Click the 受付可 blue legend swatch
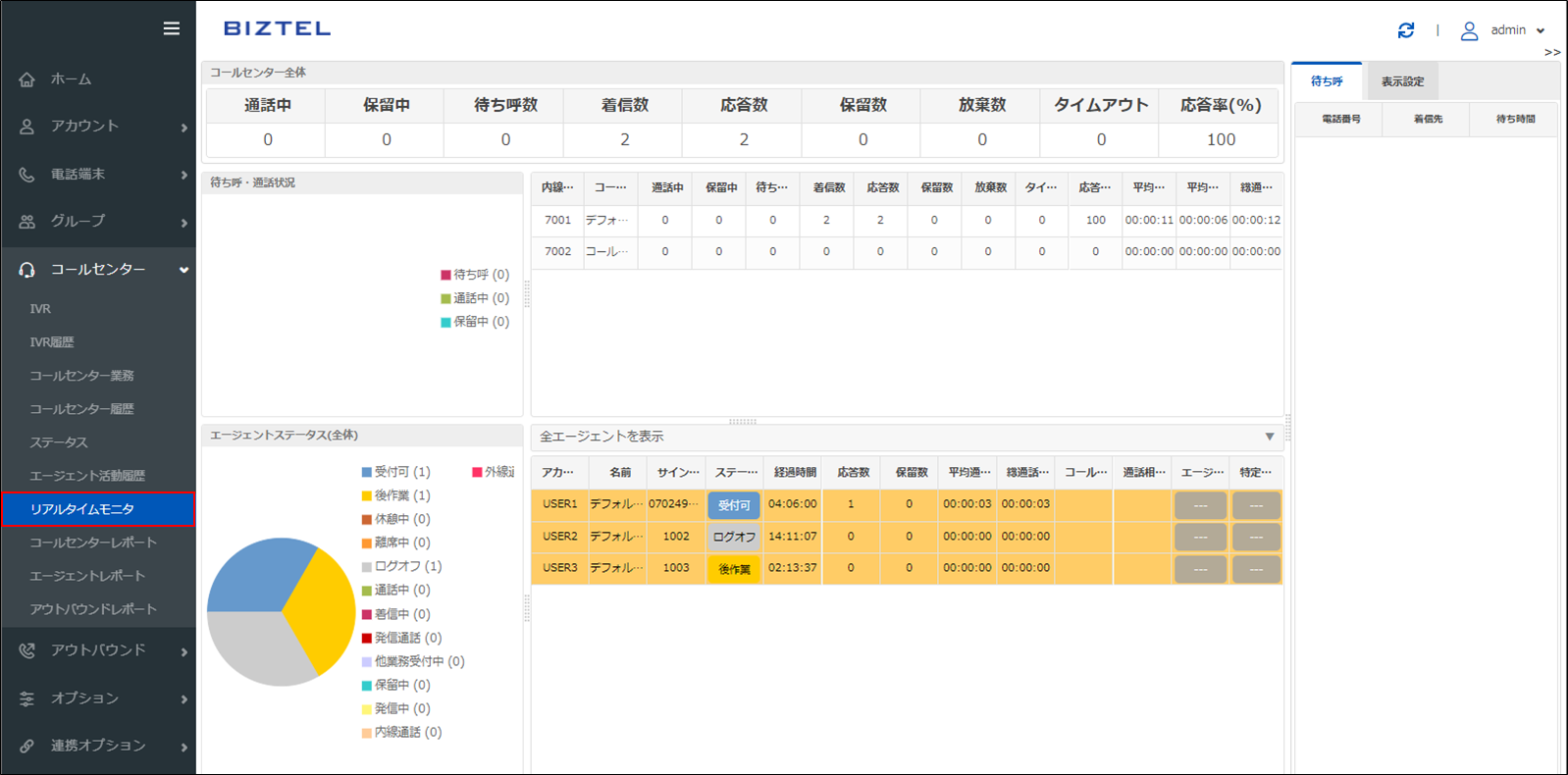 (x=367, y=472)
